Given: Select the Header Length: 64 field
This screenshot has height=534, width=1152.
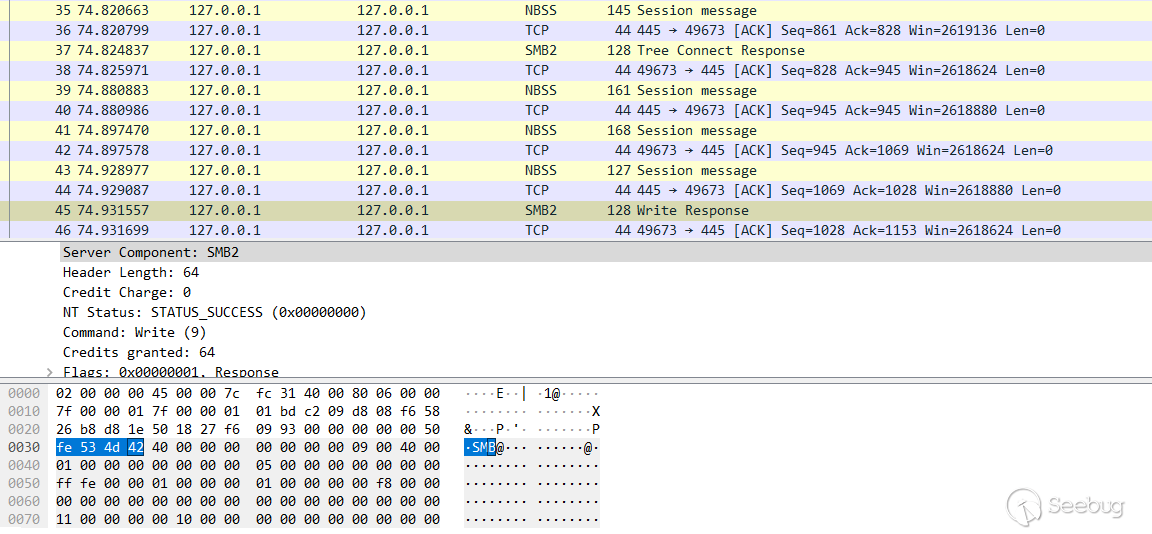Looking at the screenshot, I should tap(131, 273).
